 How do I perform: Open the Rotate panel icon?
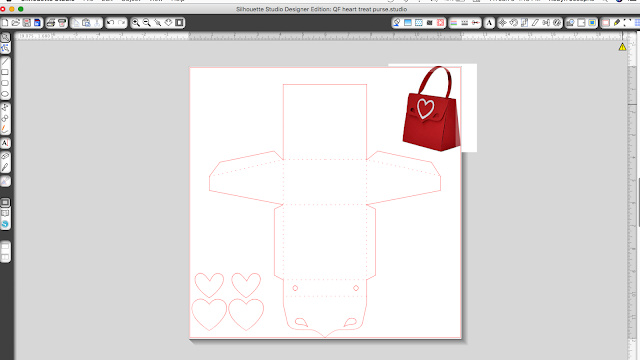[513, 23]
